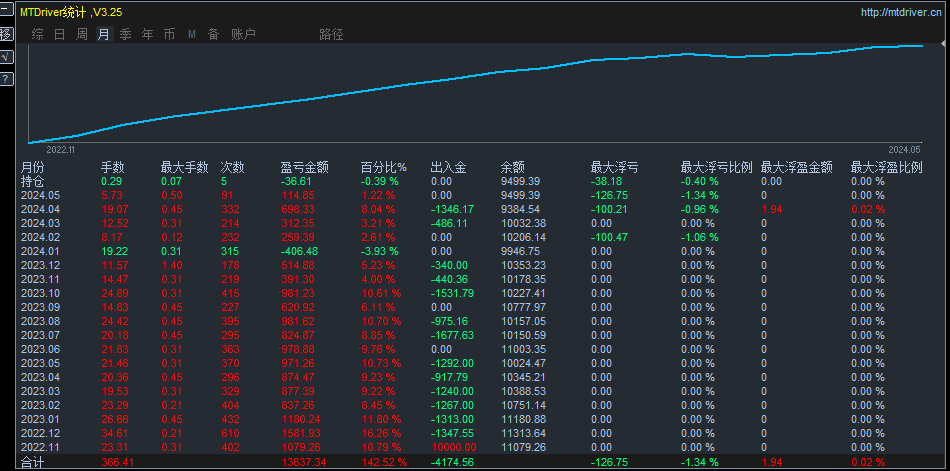The image size is (950, 471).
Task: Click the 最大浮亏比例 column header
Action: (717, 167)
